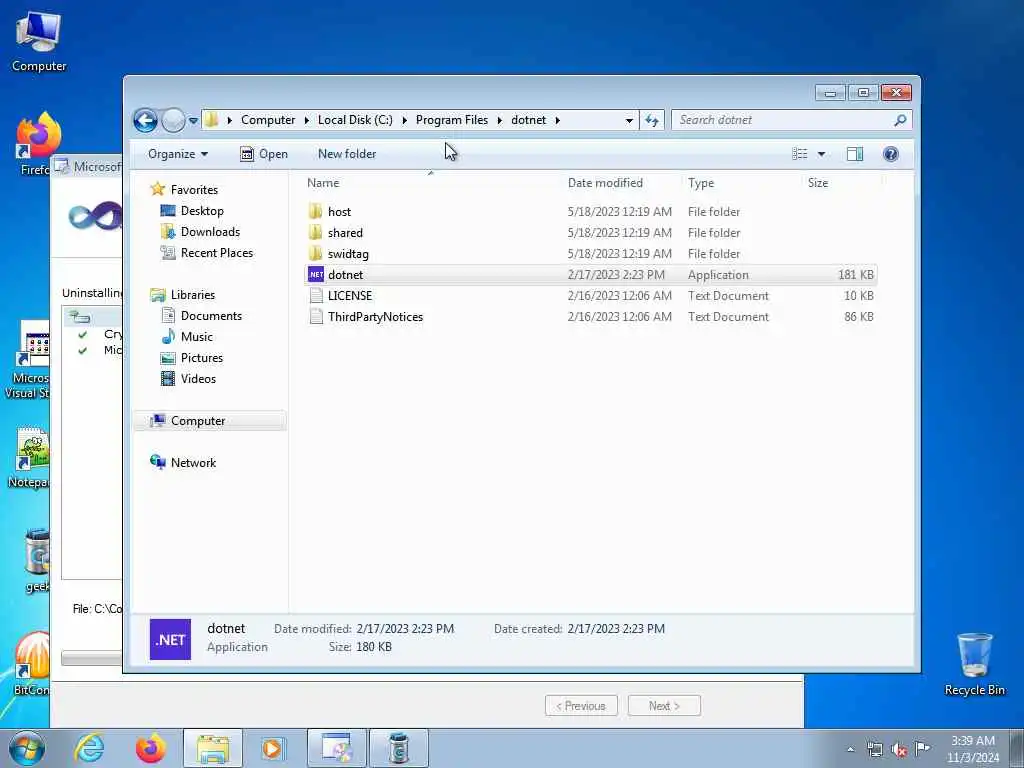
Task: Select the dotnet application file
Action: coord(590,274)
